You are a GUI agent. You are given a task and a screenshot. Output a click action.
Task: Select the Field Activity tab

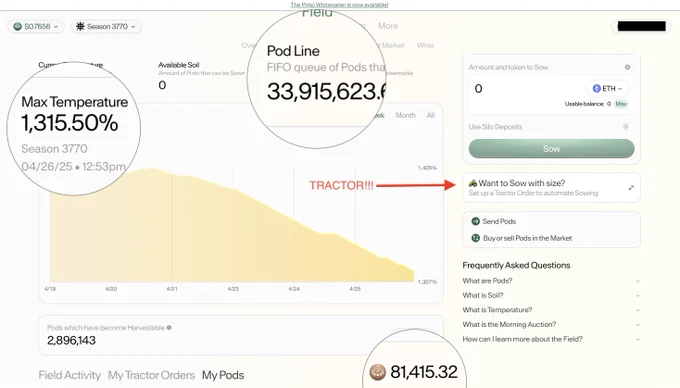point(69,375)
